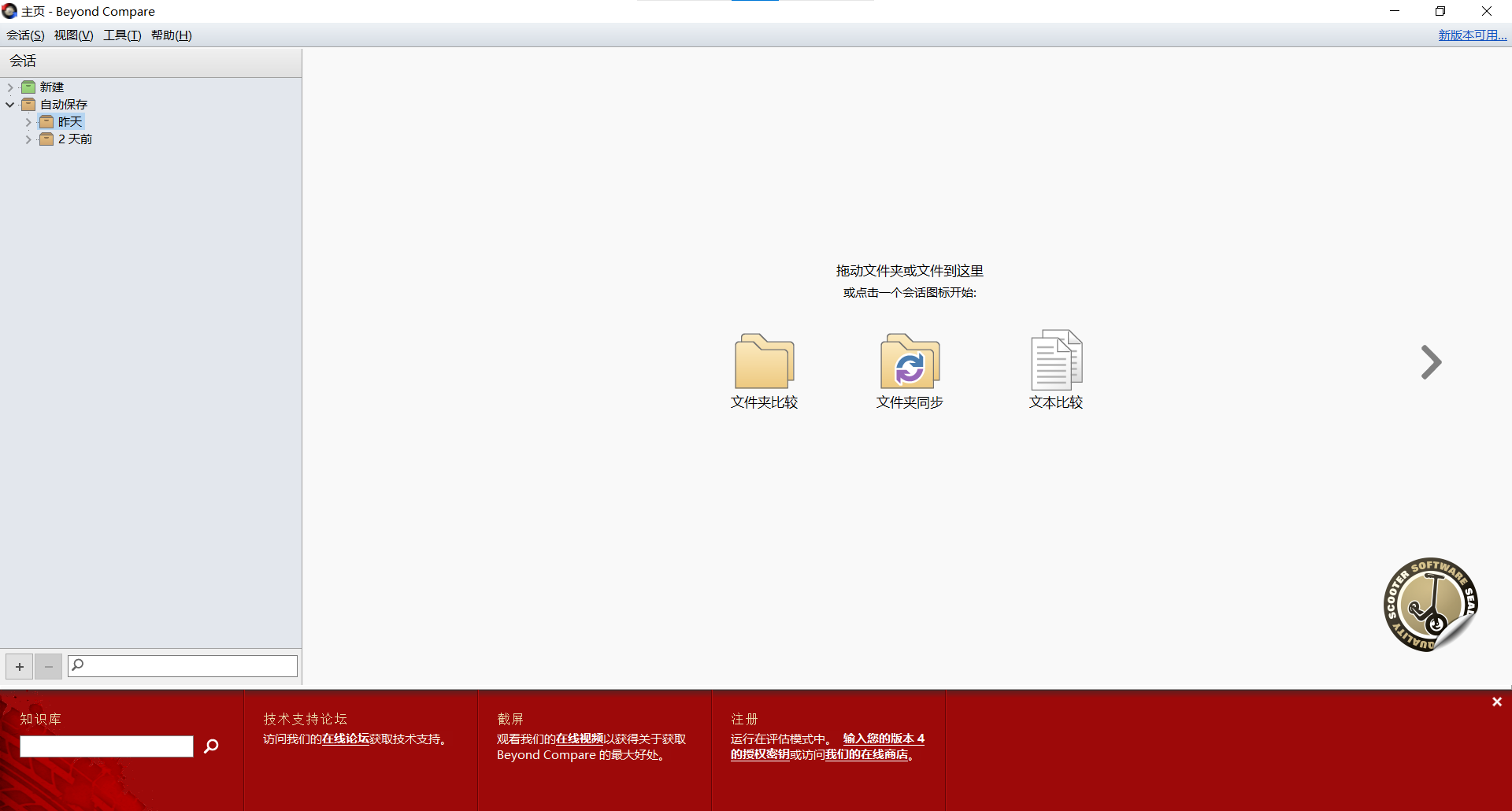Open the 工具(T) menu

point(122,35)
